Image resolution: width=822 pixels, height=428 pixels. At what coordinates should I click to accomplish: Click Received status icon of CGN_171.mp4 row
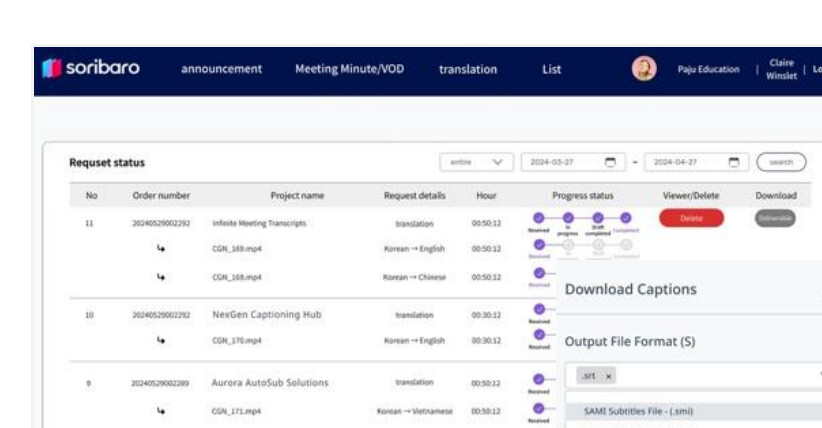click(538, 408)
